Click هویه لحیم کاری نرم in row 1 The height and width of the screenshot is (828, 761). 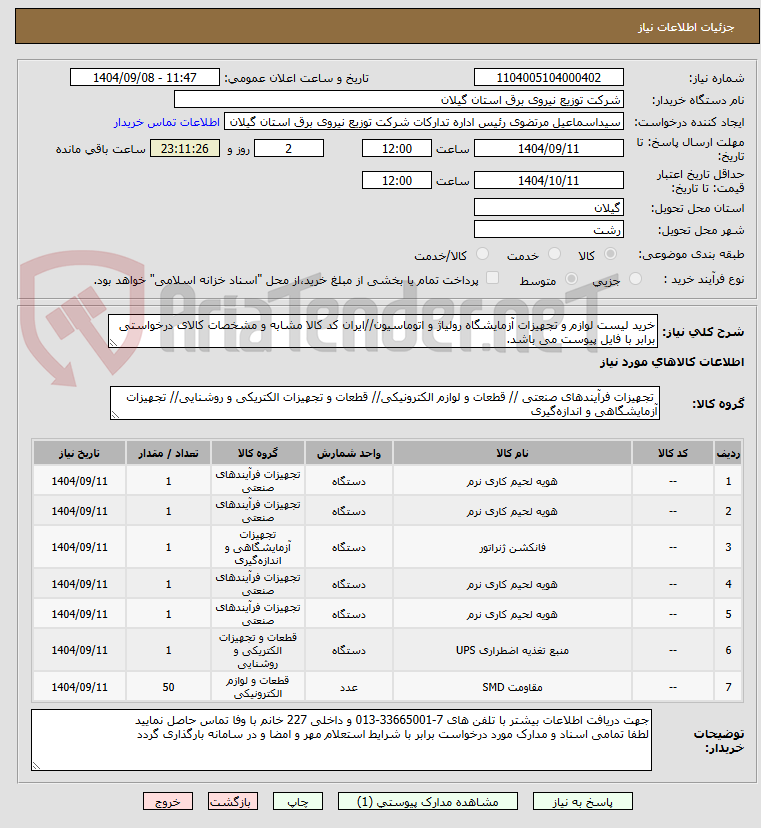[x=512, y=482]
